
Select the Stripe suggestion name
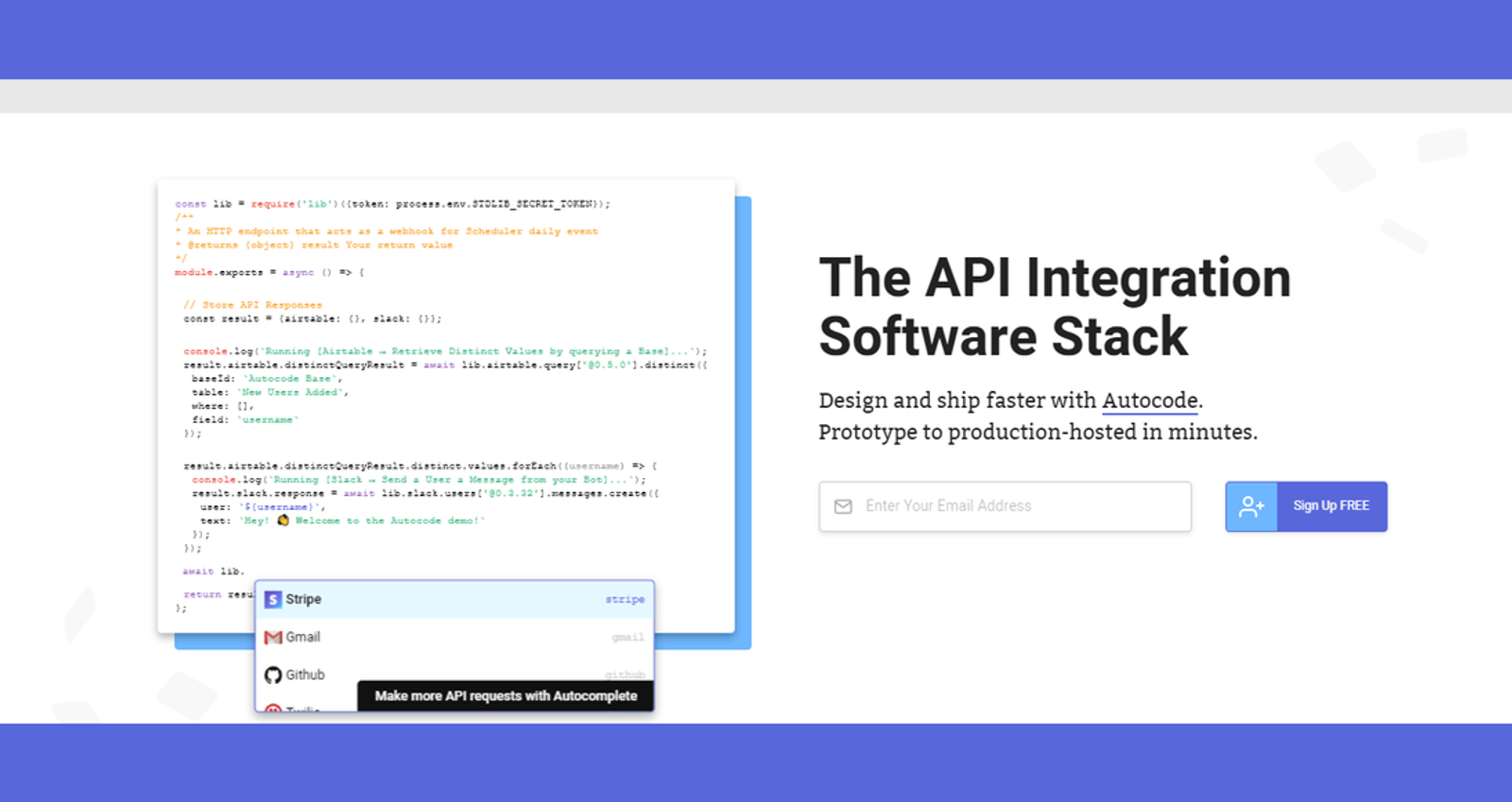click(303, 600)
